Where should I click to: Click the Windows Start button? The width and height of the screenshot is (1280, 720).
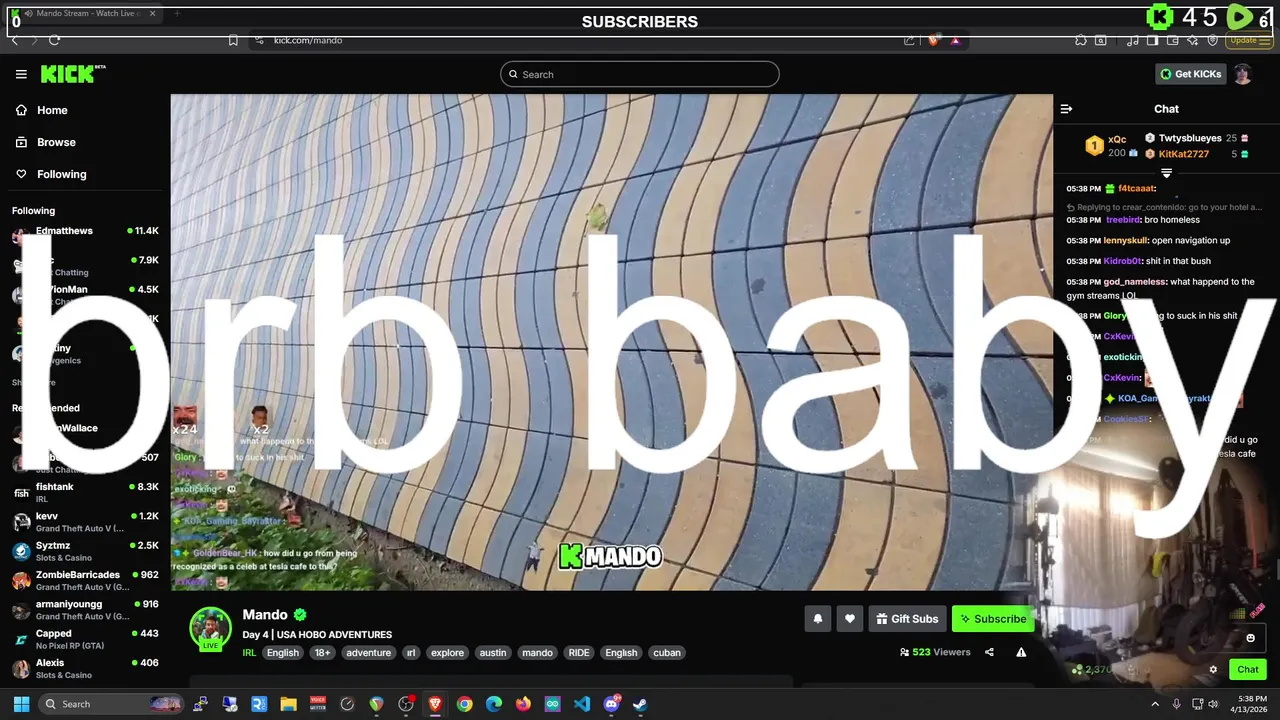click(21, 704)
